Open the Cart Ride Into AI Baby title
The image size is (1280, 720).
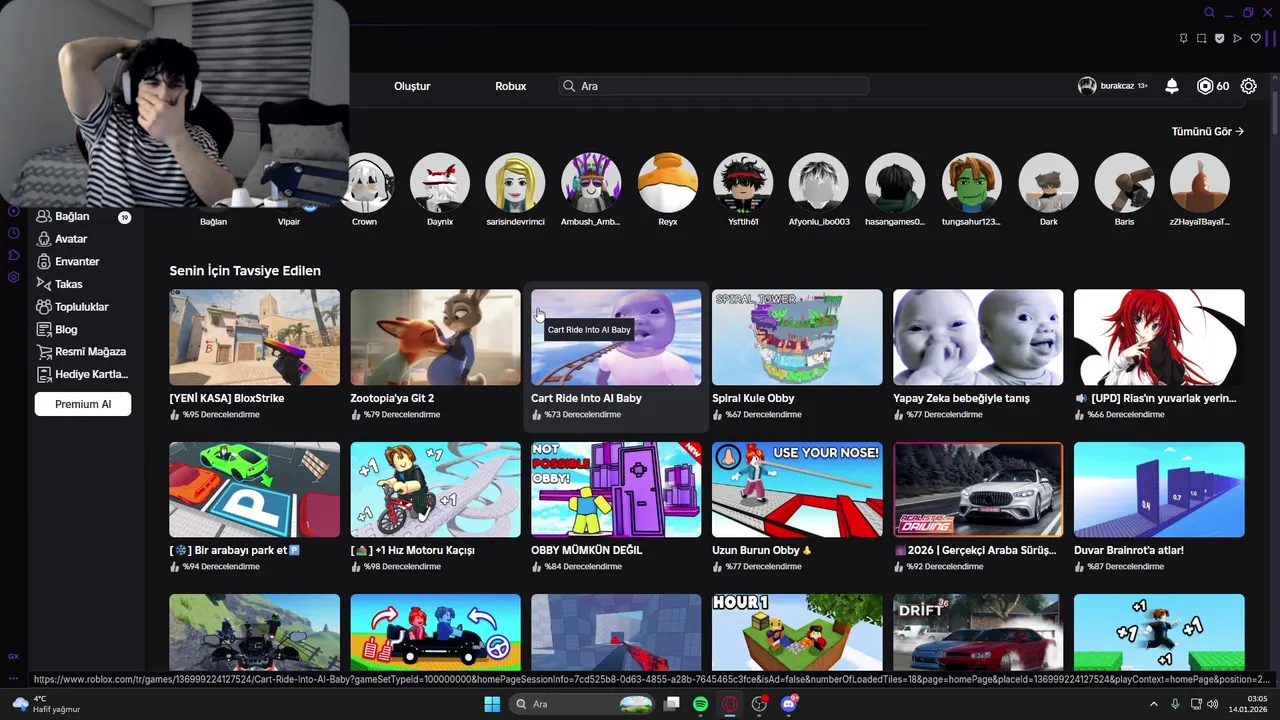pos(586,398)
